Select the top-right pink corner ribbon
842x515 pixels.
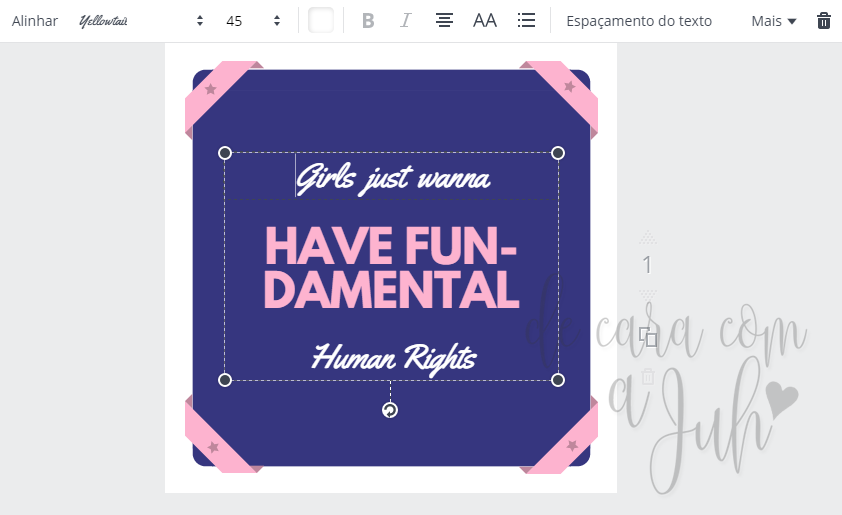563,94
